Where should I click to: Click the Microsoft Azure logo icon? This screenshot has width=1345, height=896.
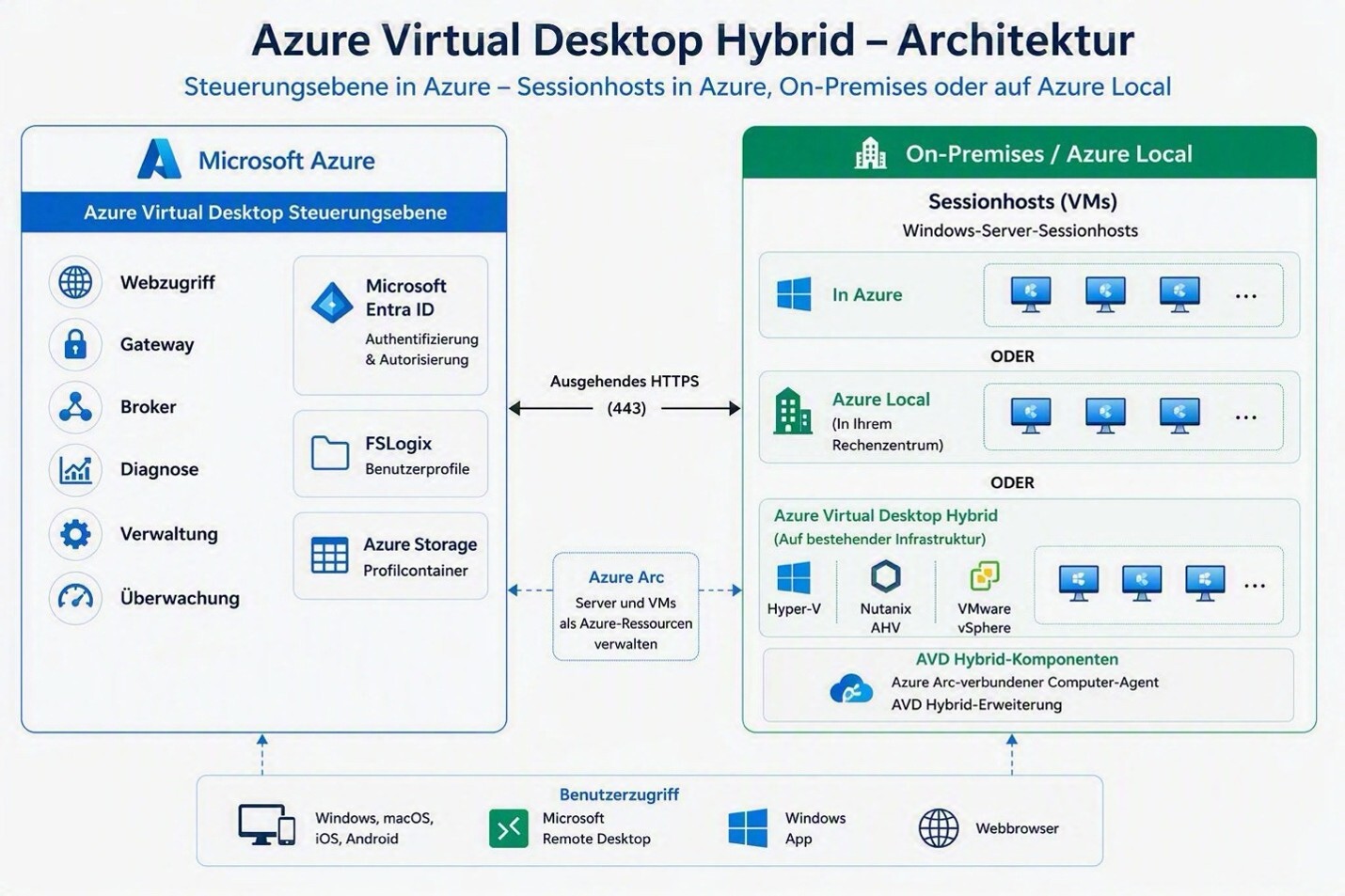(159, 159)
